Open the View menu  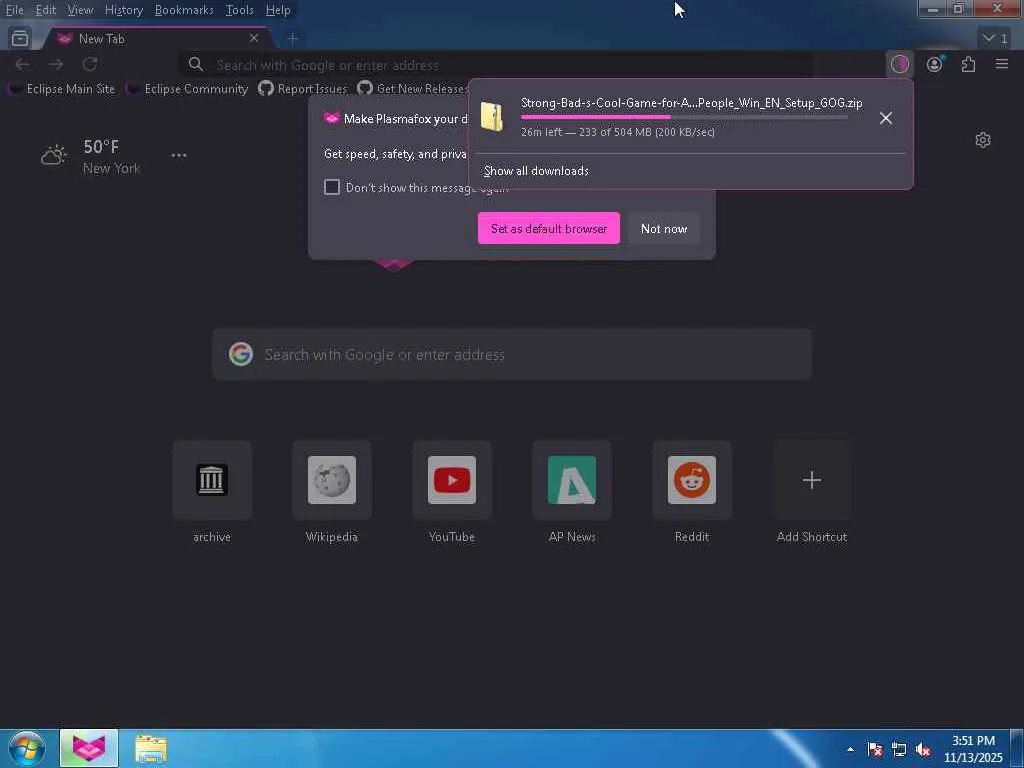pyautogui.click(x=80, y=10)
